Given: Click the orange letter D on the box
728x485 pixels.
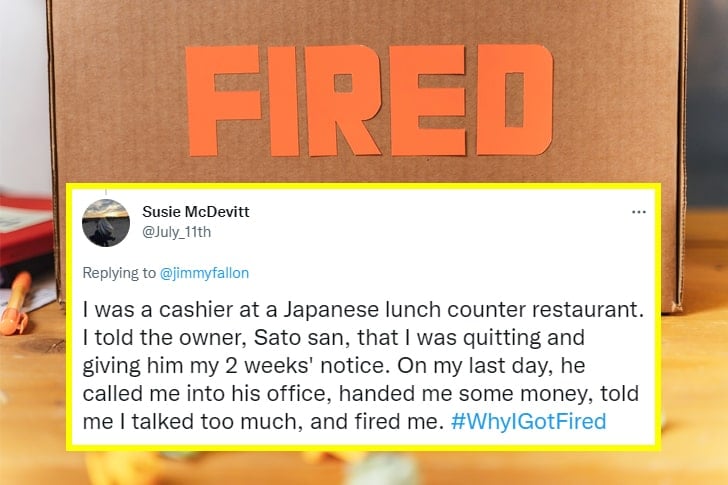Looking at the screenshot, I should click(x=514, y=101).
